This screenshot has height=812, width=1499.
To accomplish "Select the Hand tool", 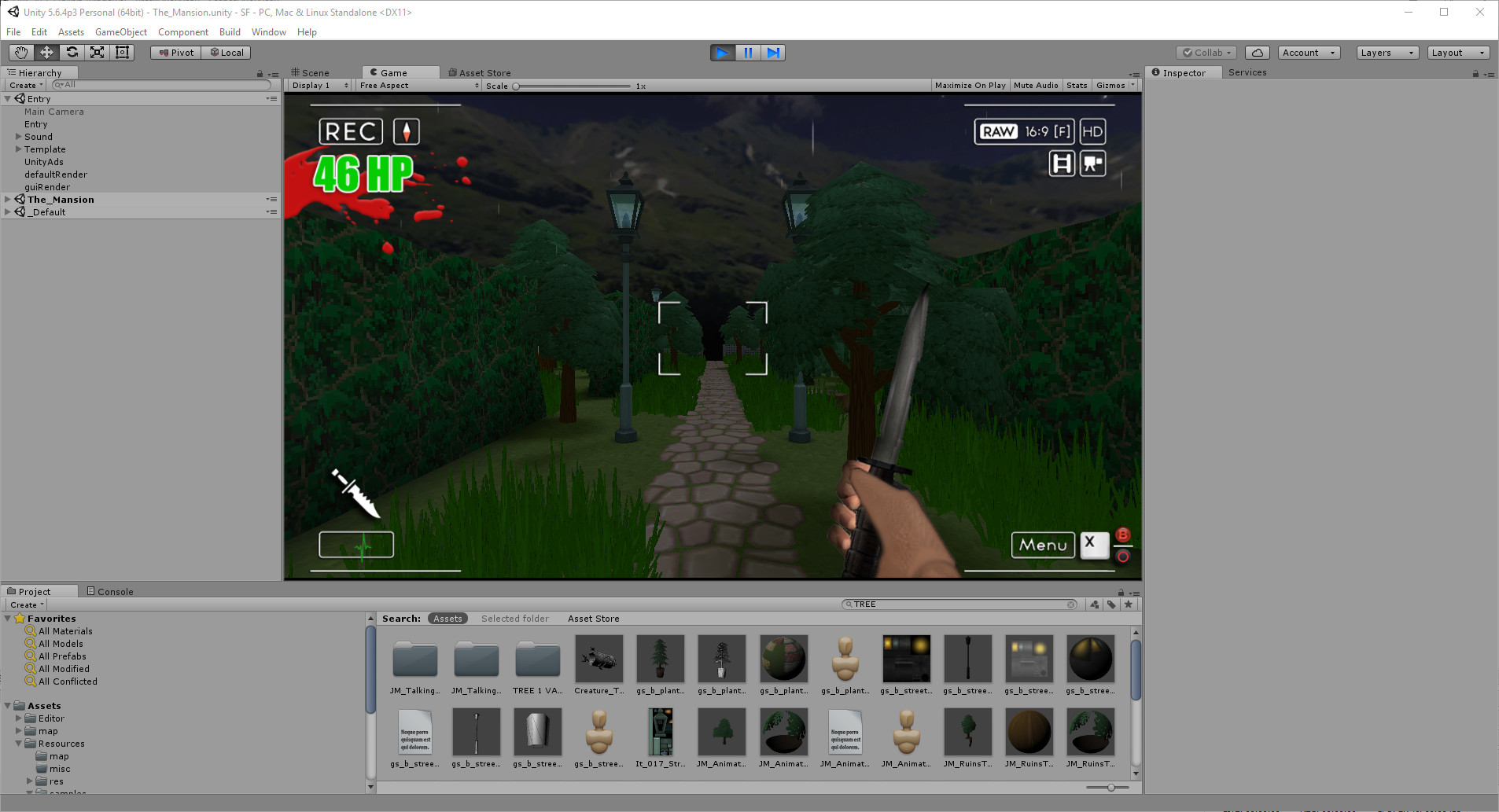I will coord(21,52).
